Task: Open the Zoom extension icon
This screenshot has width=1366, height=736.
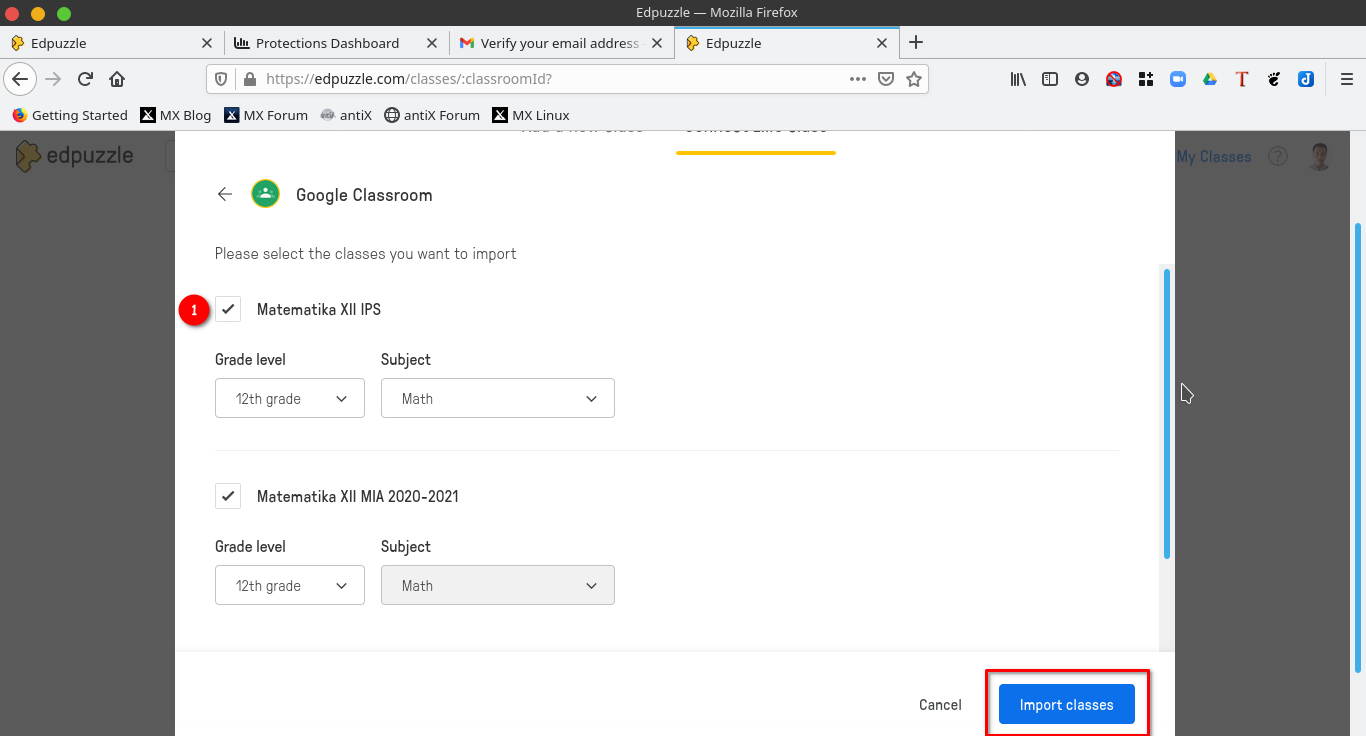Action: (1178, 79)
